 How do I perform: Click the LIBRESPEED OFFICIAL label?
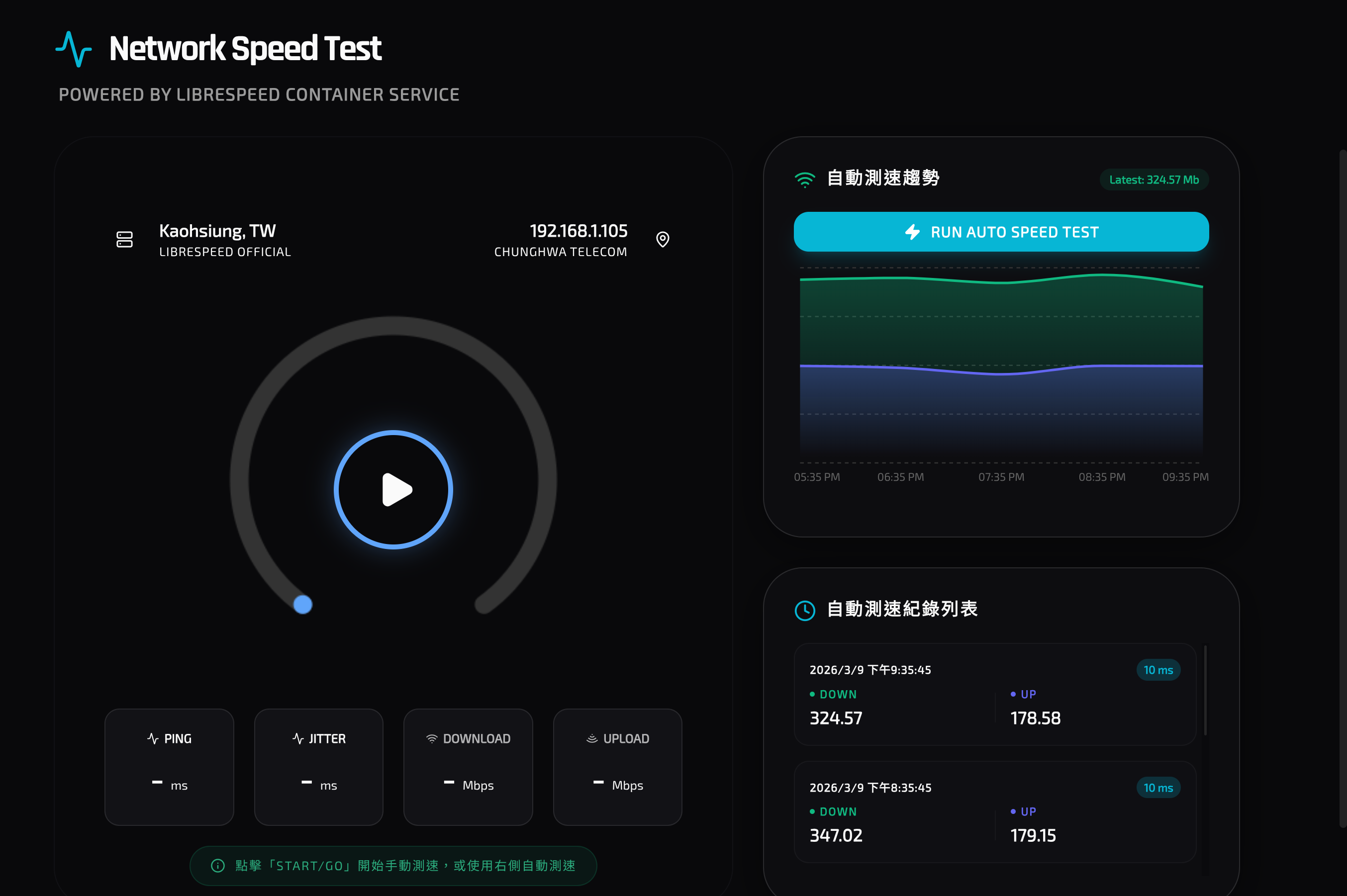click(225, 252)
